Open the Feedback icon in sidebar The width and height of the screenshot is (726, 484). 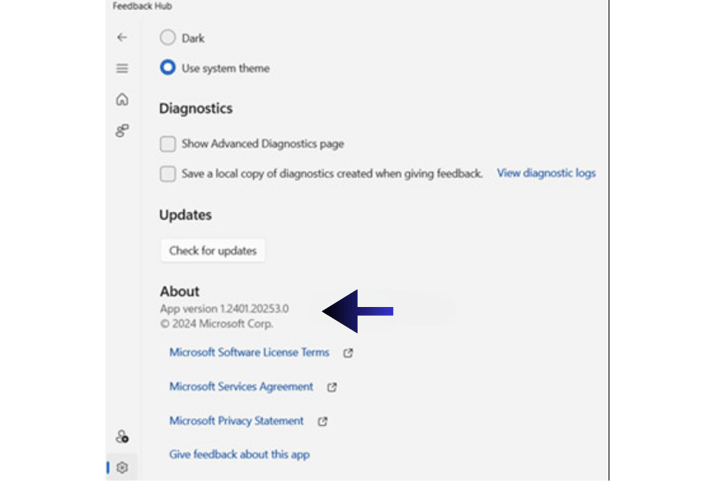(x=122, y=131)
